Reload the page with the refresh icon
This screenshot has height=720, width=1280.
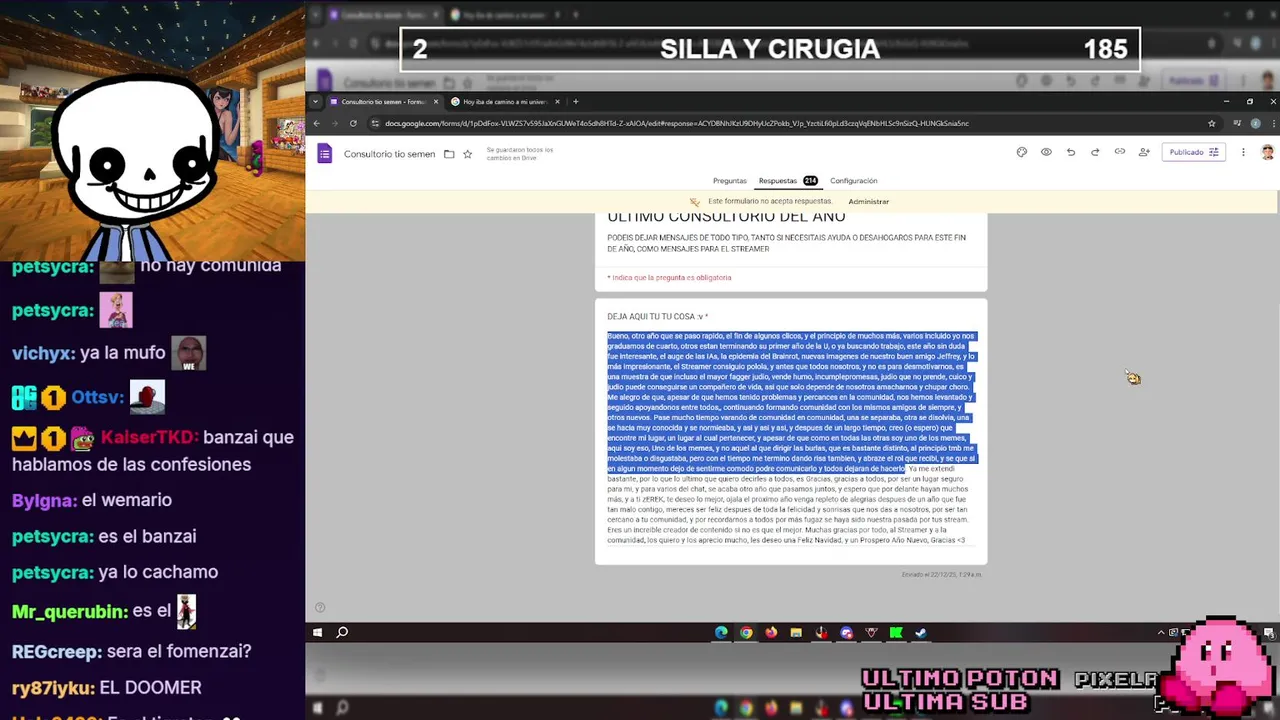(x=353, y=123)
